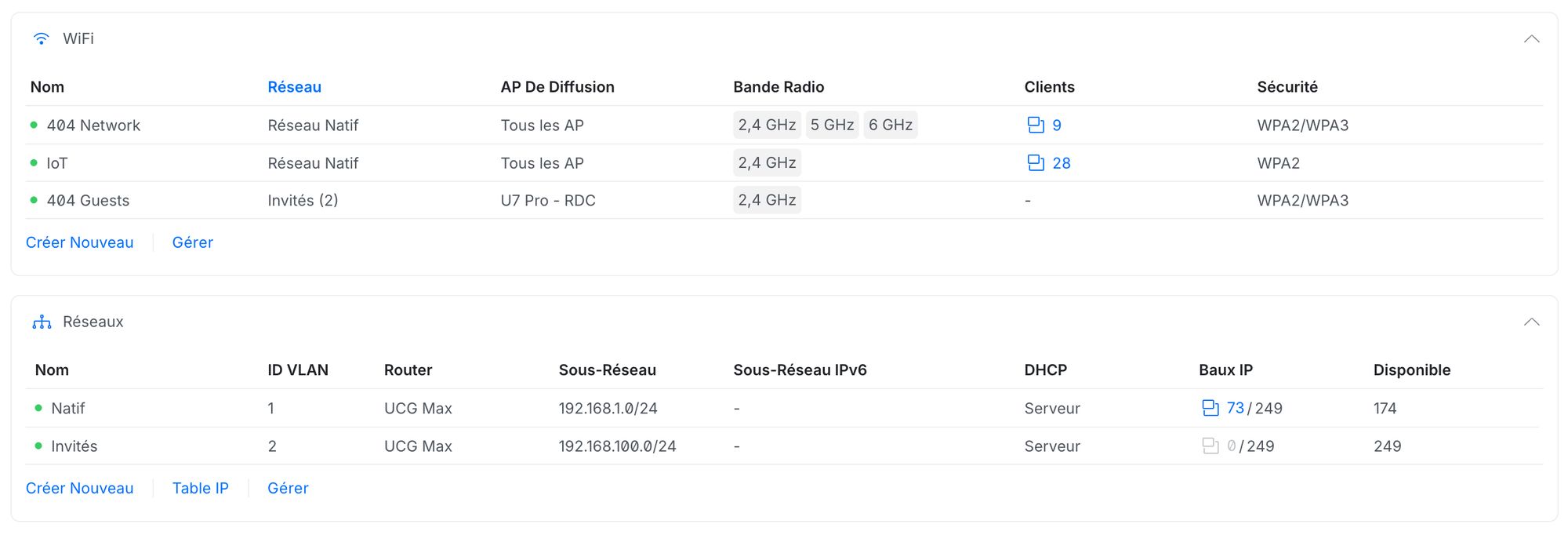Click IP lease icon for Natif network
Viewport: 1568px width, 535px height.
[x=1210, y=408]
